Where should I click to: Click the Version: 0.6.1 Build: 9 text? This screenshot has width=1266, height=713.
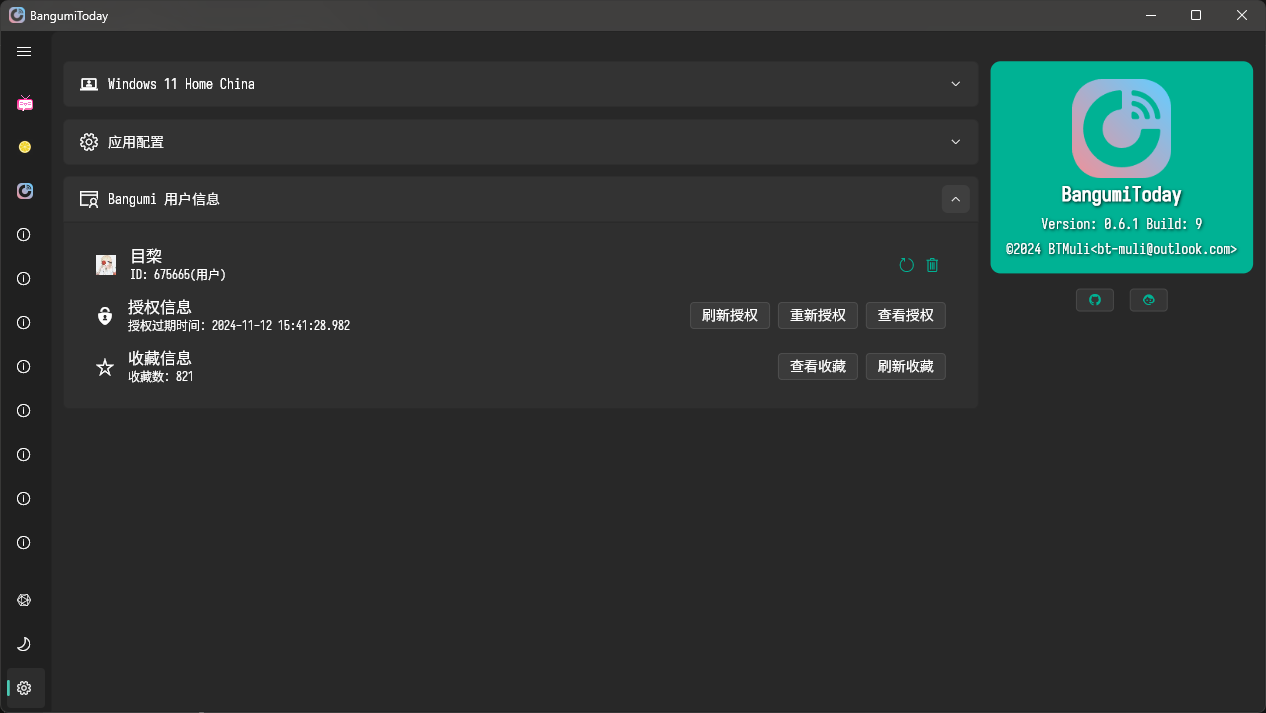(1121, 224)
